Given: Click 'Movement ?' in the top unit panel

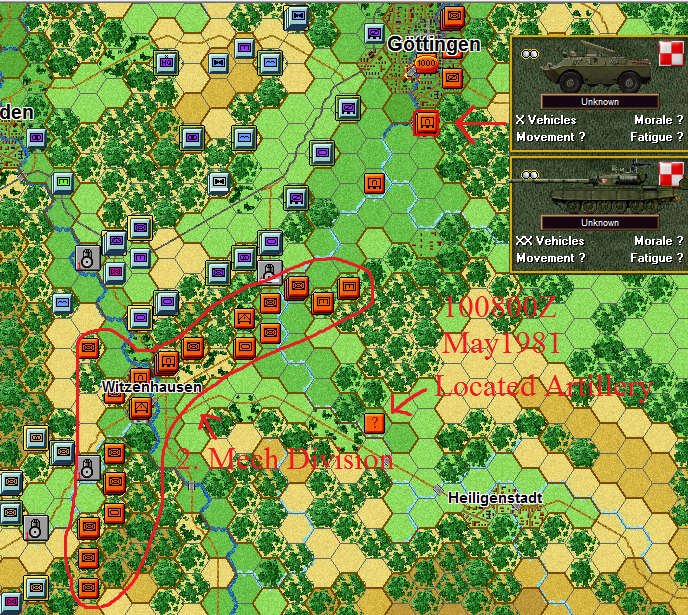Looking at the screenshot, I should pos(551,137).
